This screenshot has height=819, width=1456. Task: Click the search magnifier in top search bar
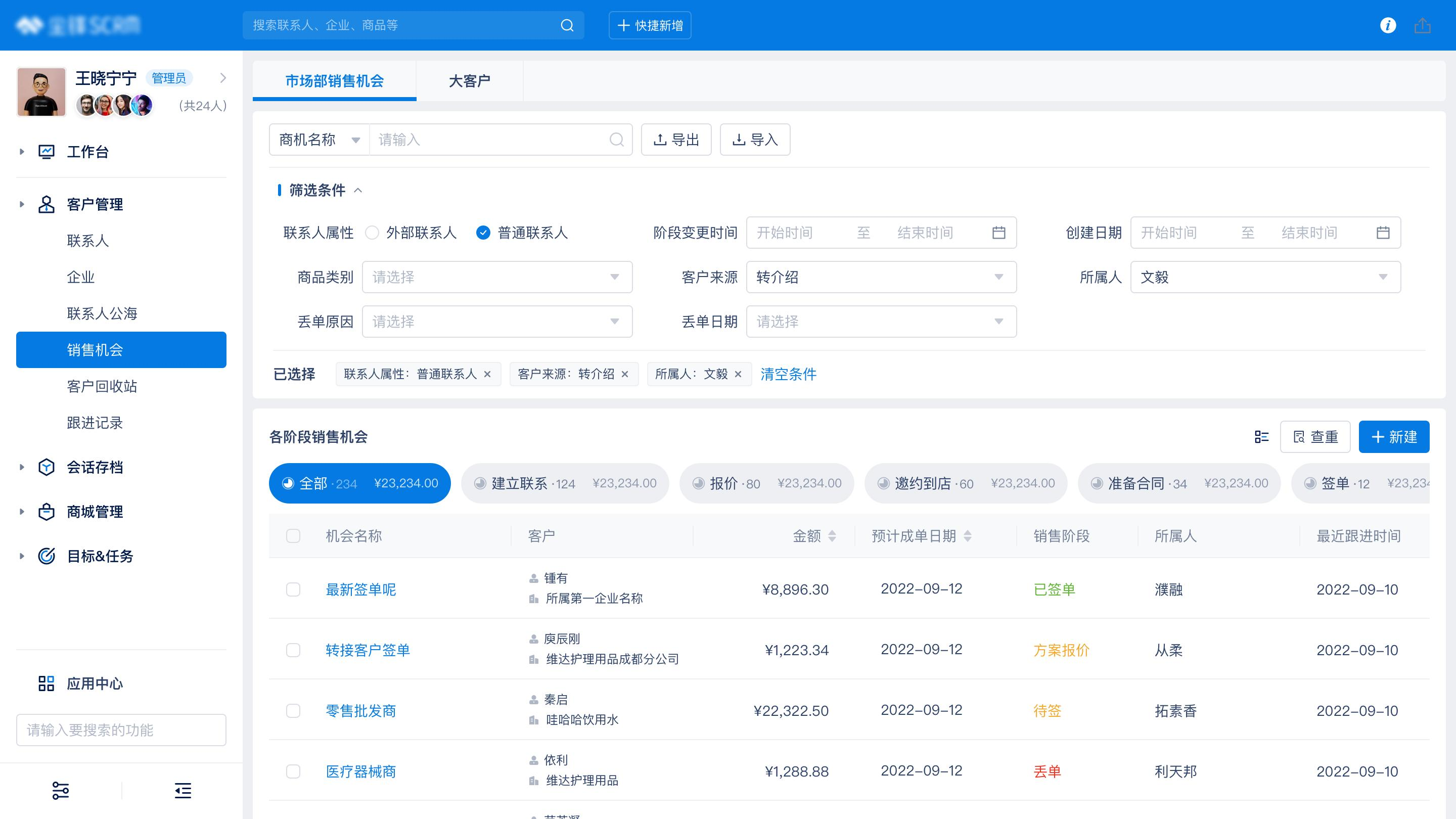[x=567, y=25]
